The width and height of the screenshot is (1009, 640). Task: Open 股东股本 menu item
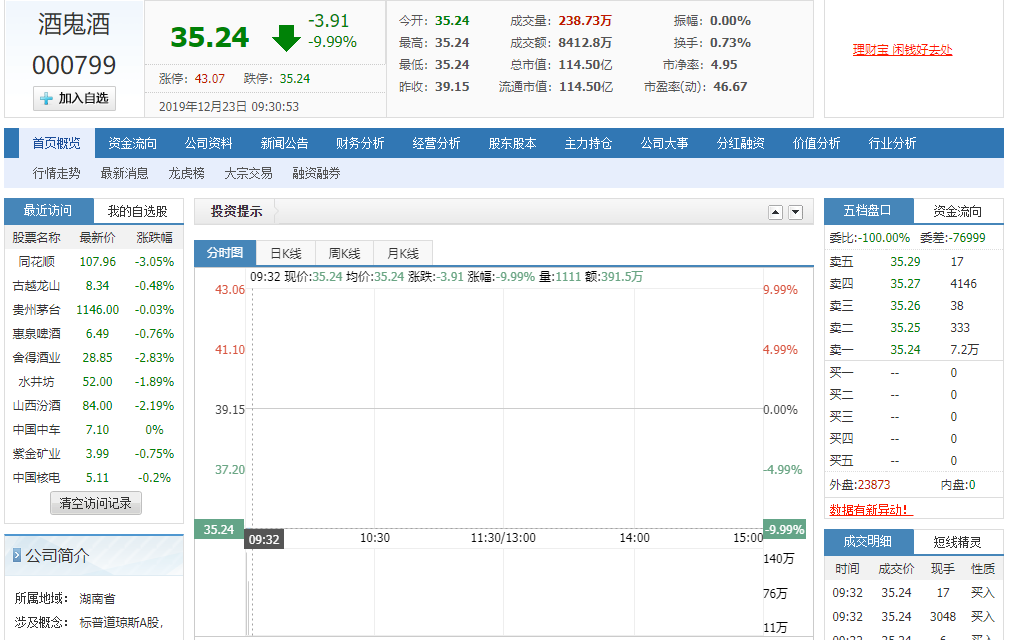tap(512, 143)
